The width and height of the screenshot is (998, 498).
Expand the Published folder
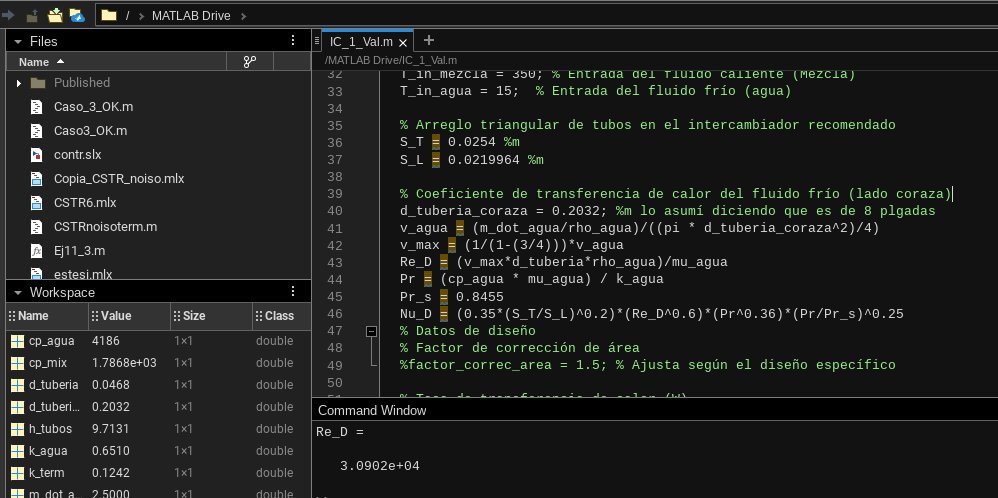[x=18, y=83]
